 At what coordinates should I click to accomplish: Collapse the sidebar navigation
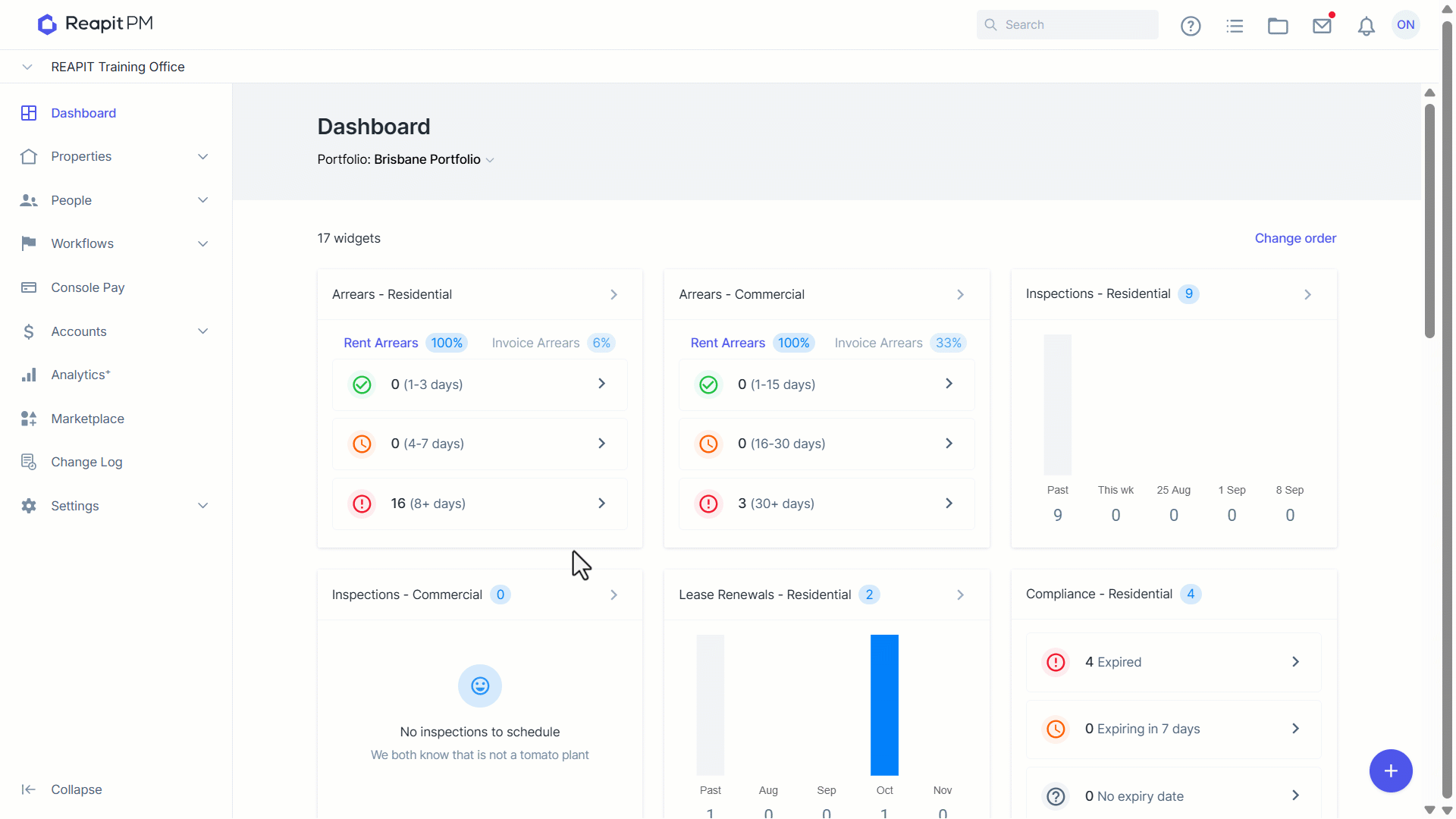tap(62, 789)
